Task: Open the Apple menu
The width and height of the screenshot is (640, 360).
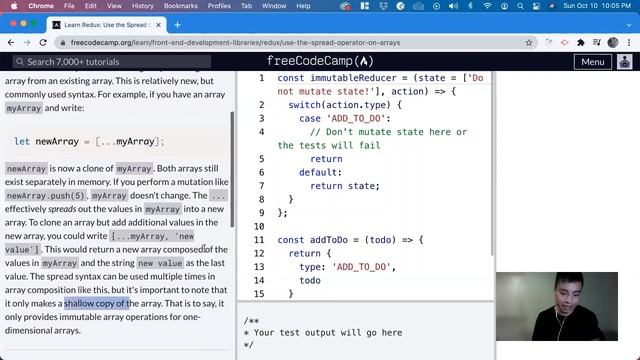Action: pos(14,6)
